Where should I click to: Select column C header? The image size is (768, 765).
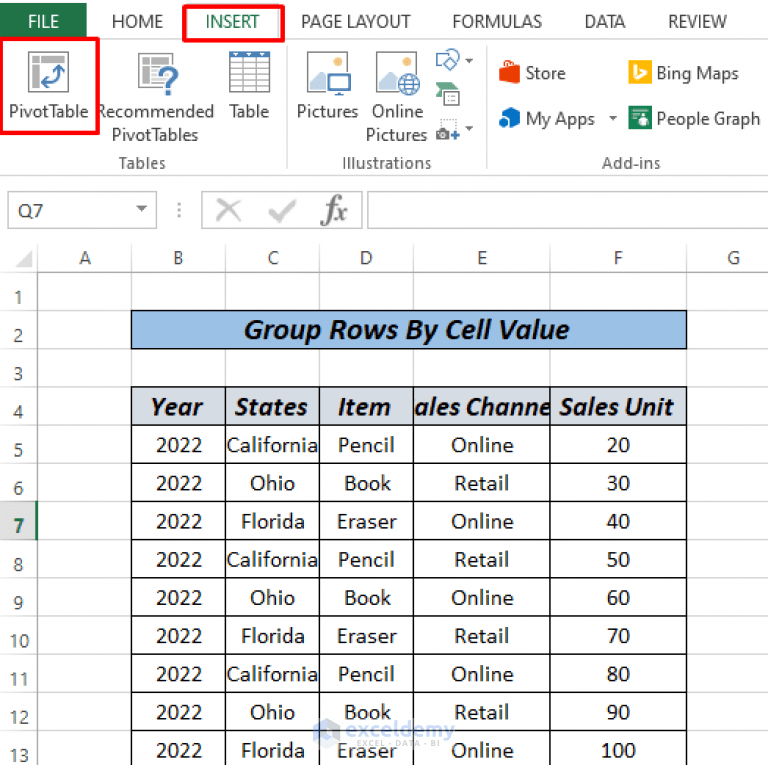click(272, 258)
